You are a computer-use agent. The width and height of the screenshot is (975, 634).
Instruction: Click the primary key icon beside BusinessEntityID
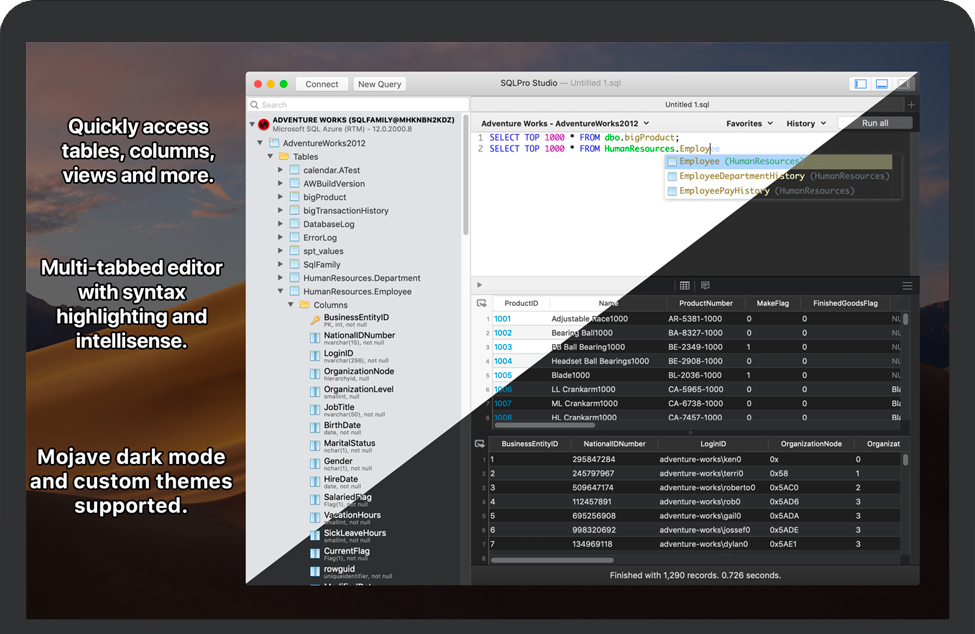tap(314, 320)
